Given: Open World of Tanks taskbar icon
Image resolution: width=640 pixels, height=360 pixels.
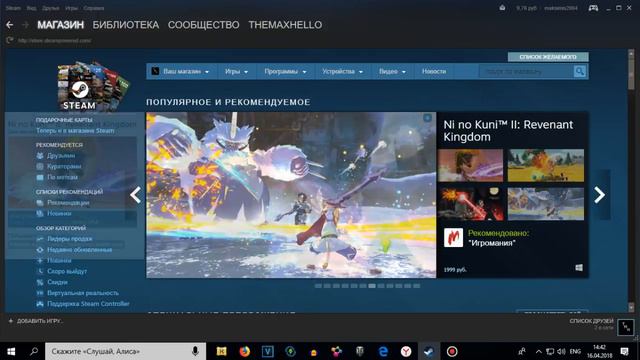Looking at the screenshot, I should click(x=360, y=351).
